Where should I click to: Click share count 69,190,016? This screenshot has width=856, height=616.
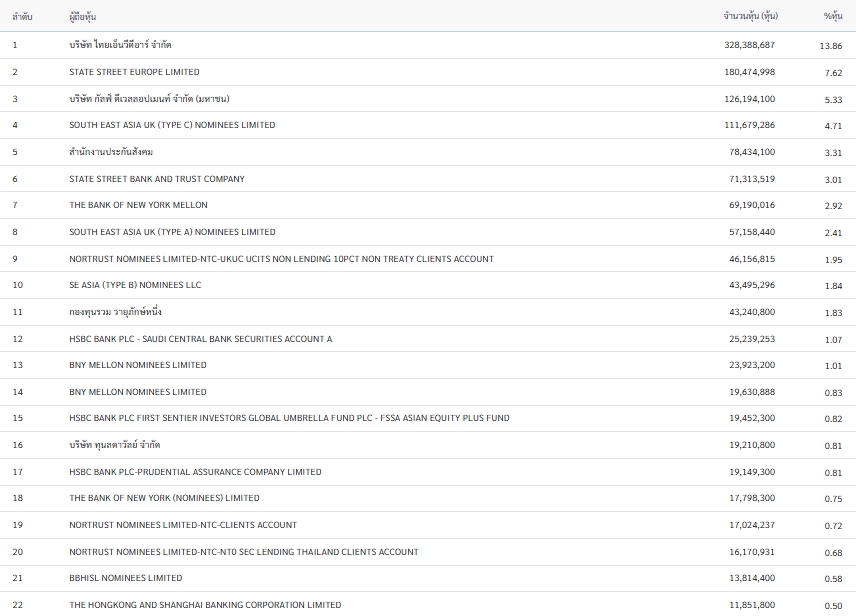(752, 205)
